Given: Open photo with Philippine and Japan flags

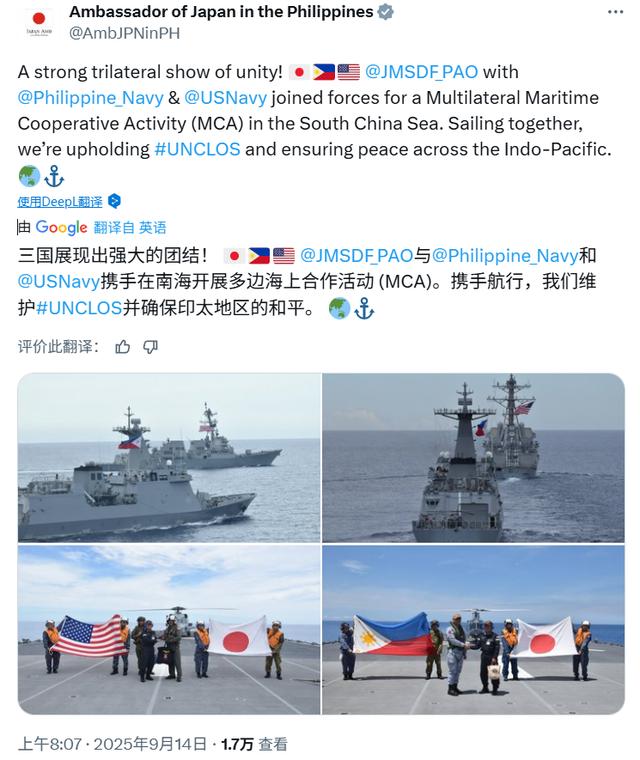Looking at the screenshot, I should coord(473,629).
